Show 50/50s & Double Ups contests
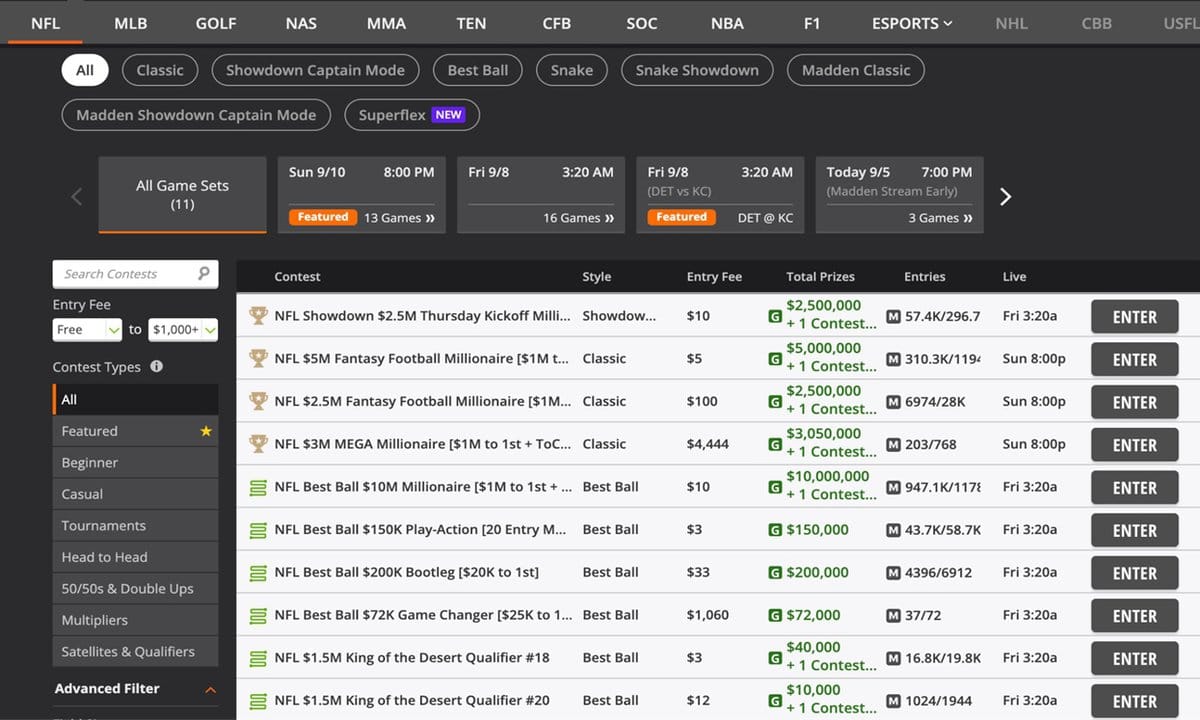 click(135, 589)
